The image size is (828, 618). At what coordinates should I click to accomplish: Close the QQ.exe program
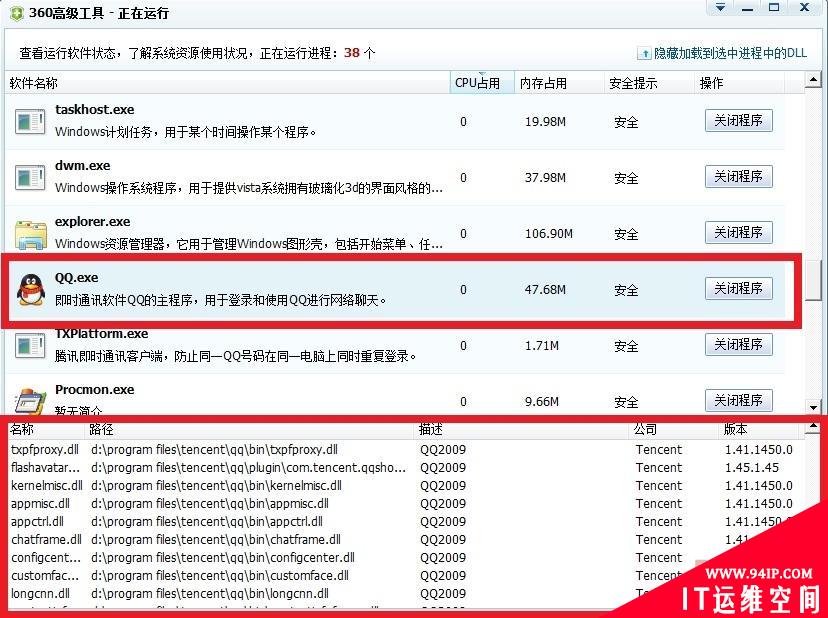[x=739, y=288]
